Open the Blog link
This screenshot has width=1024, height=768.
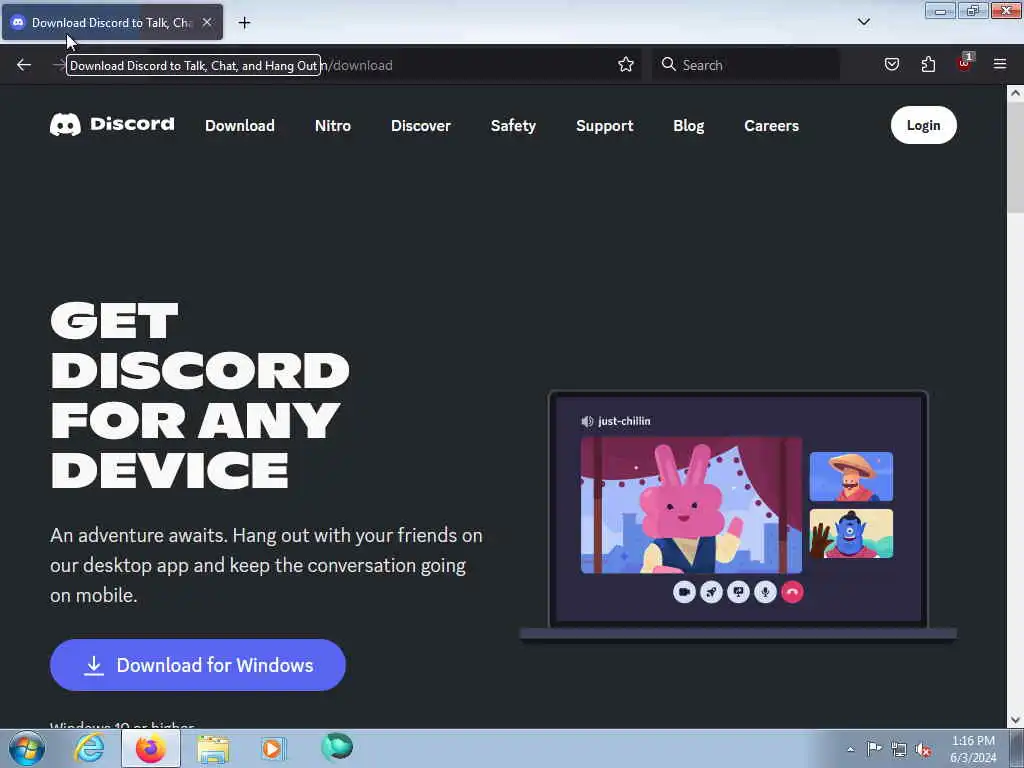pyautogui.click(x=689, y=125)
